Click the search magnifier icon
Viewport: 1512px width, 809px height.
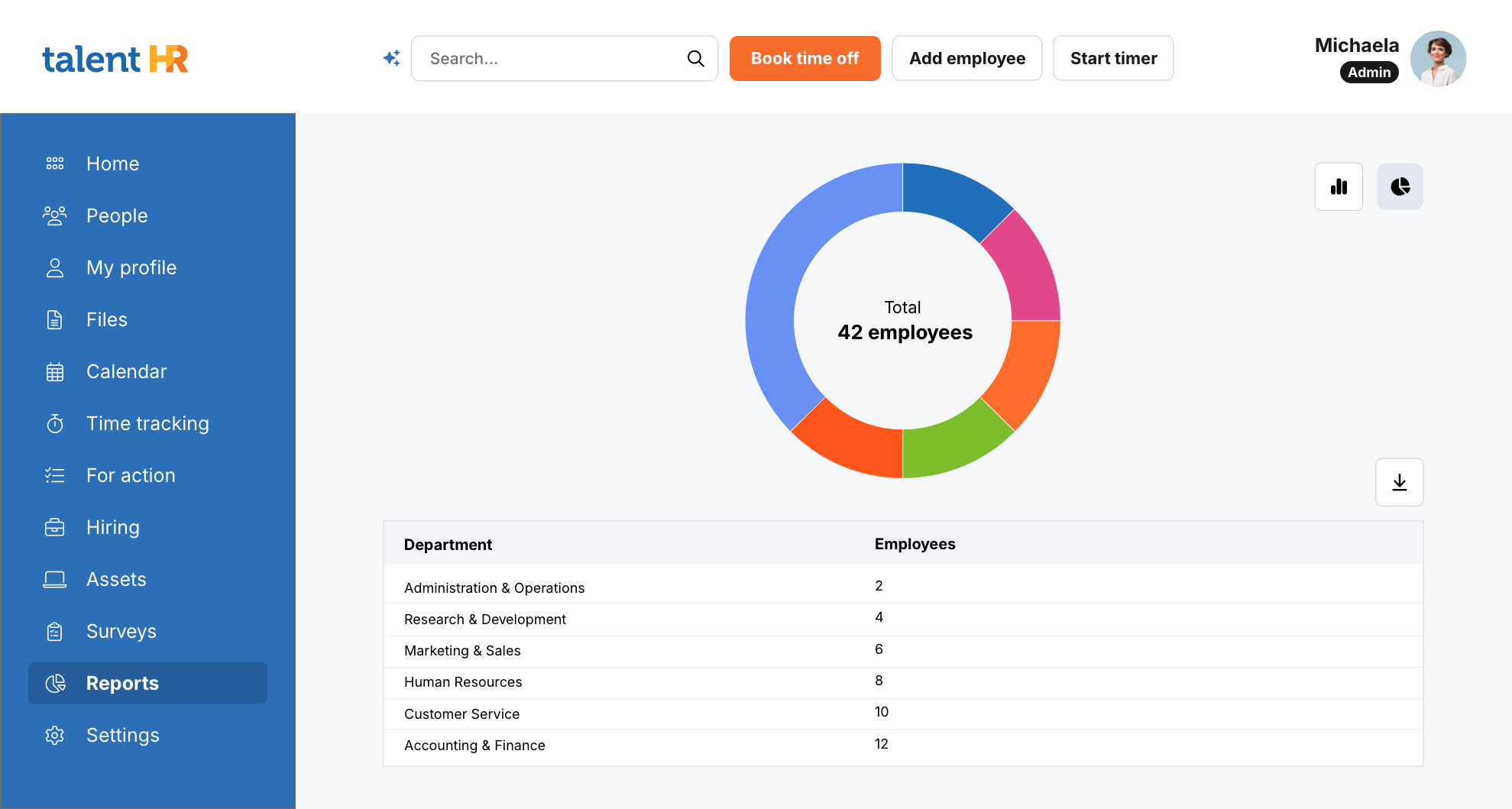pyautogui.click(x=695, y=58)
